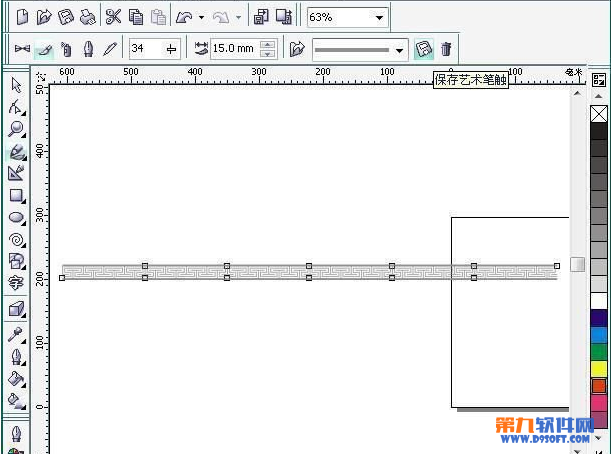Paste from clipboard icon

coord(158,17)
